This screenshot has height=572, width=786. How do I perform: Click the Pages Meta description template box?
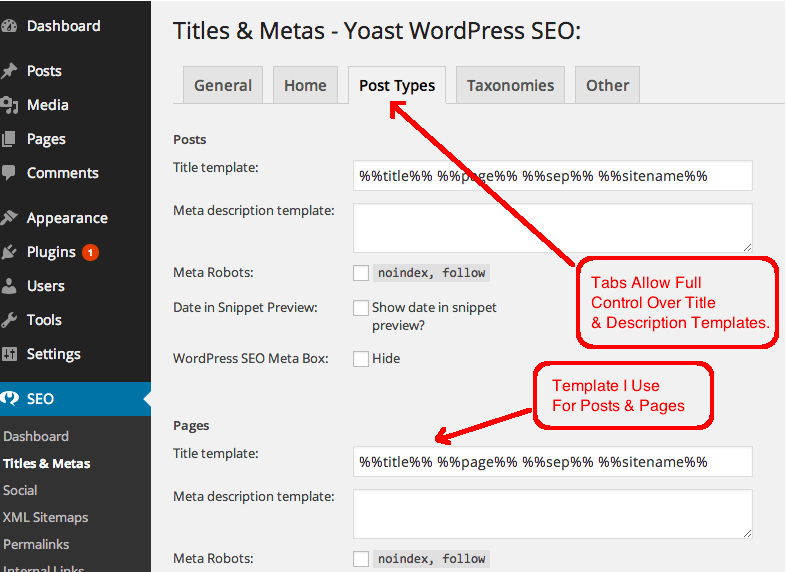coord(552,514)
